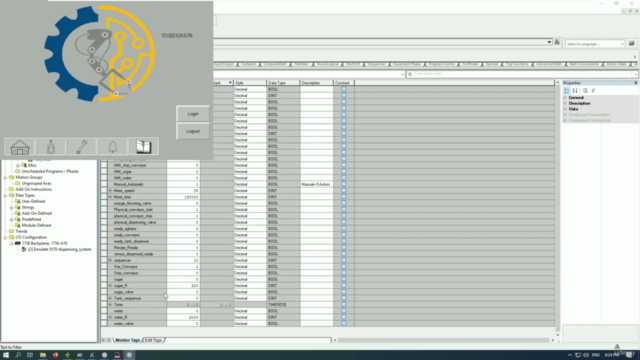Select the Trig Functions instruction tab
Viewport: 640px width, 360px height.
pyautogui.click(x=516, y=64)
